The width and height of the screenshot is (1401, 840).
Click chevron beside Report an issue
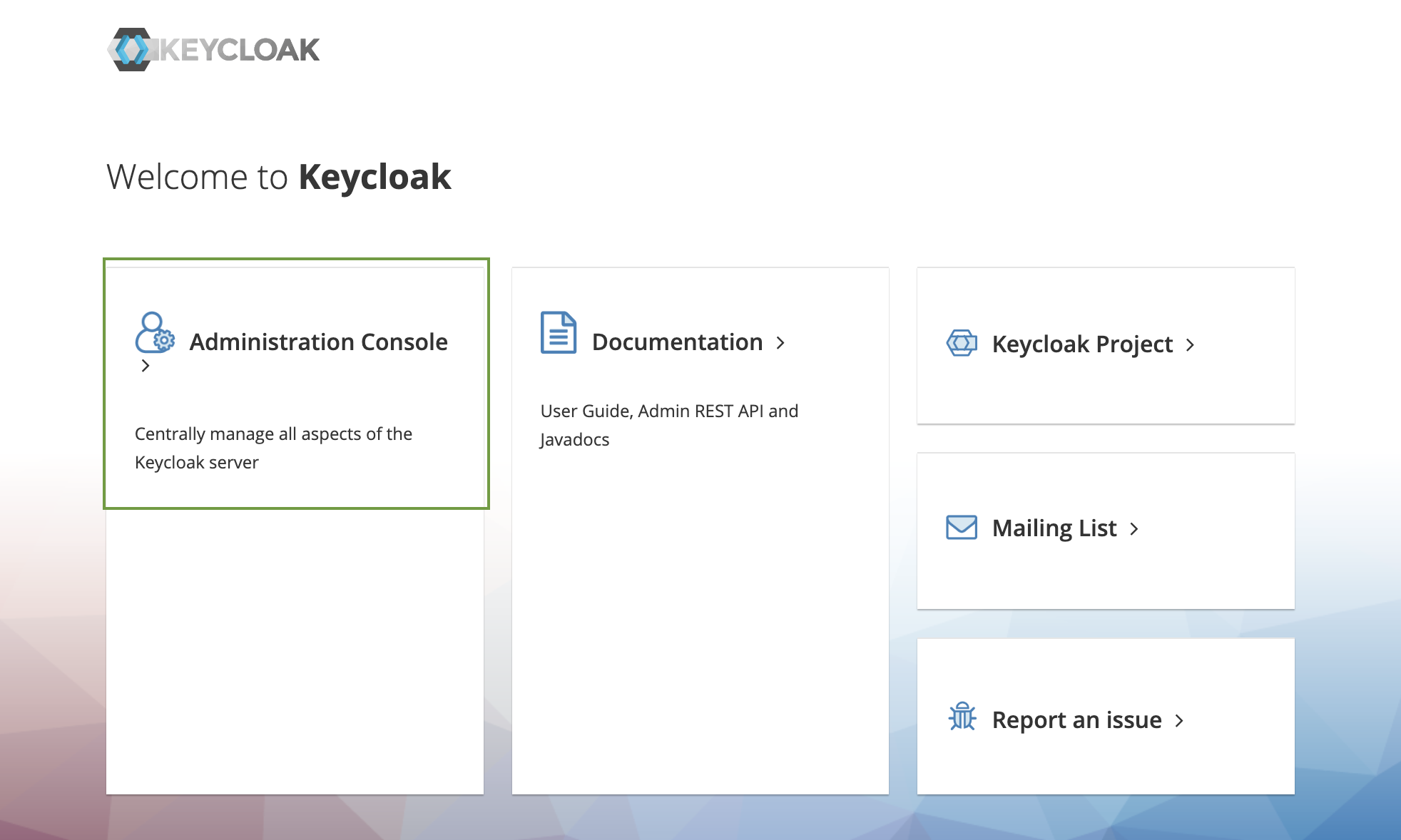[x=1179, y=721]
